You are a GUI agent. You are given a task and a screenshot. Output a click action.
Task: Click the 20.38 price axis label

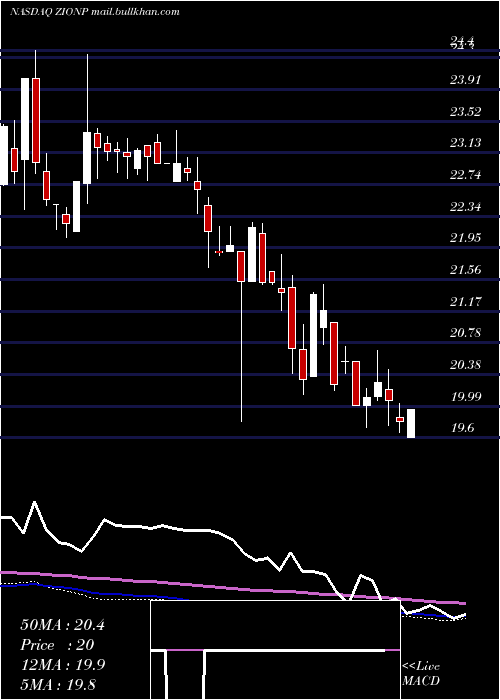[x=466, y=365]
